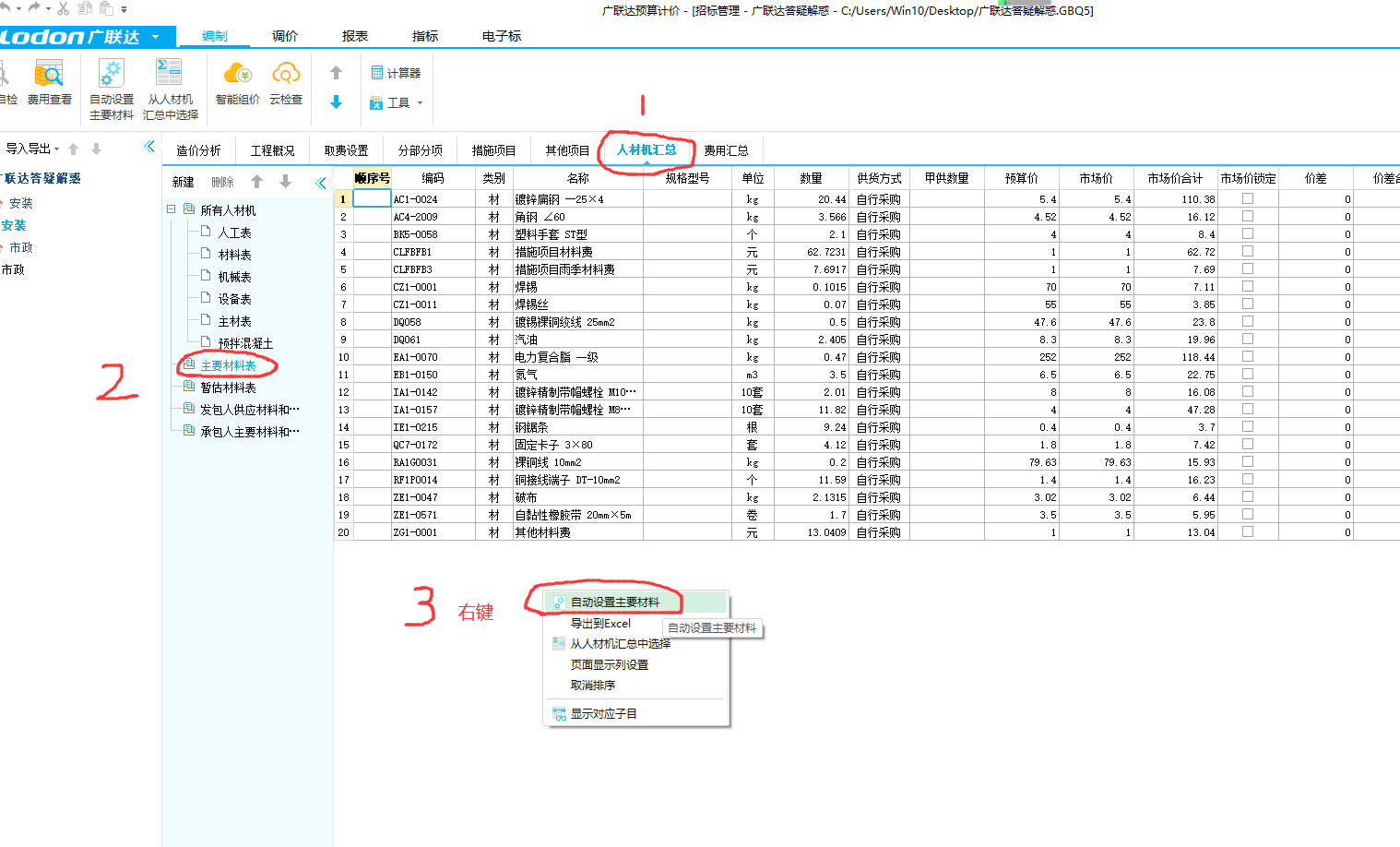This screenshot has width=1400, height=847.
Task: Click the 发包人供应材料 table icon in tree
Action: coord(189,408)
